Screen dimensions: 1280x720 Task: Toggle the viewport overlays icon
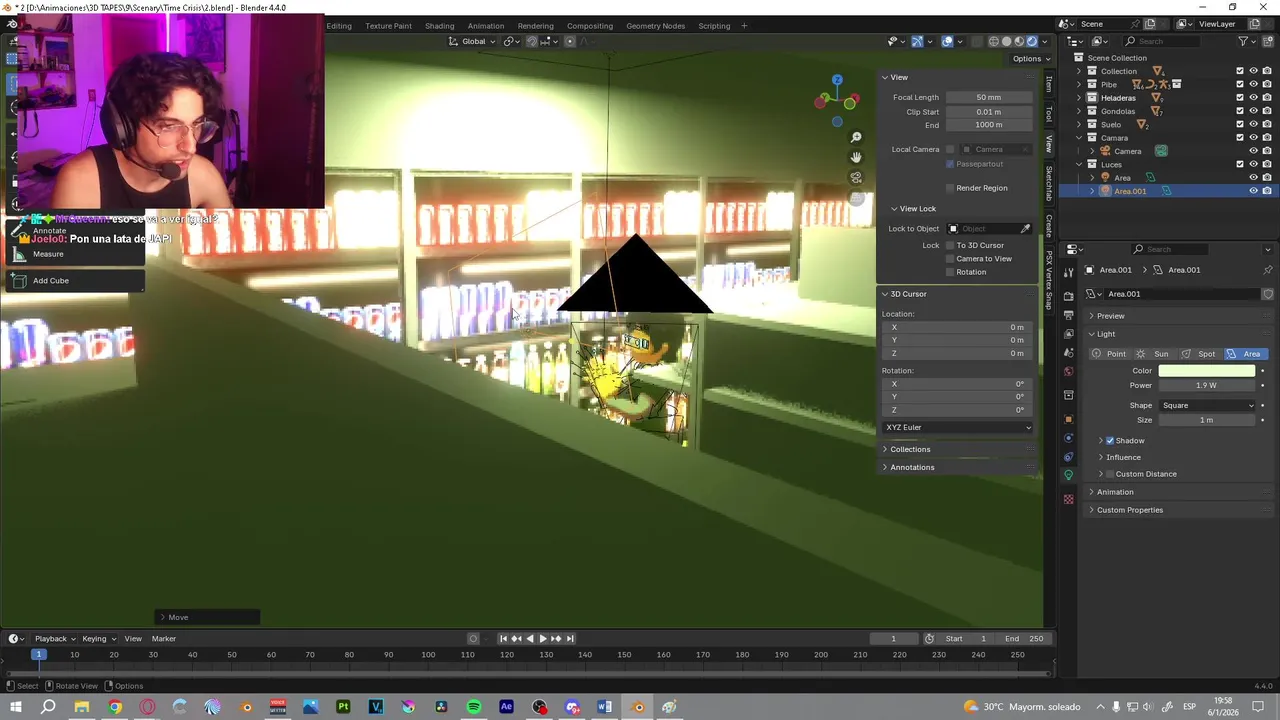point(947,41)
